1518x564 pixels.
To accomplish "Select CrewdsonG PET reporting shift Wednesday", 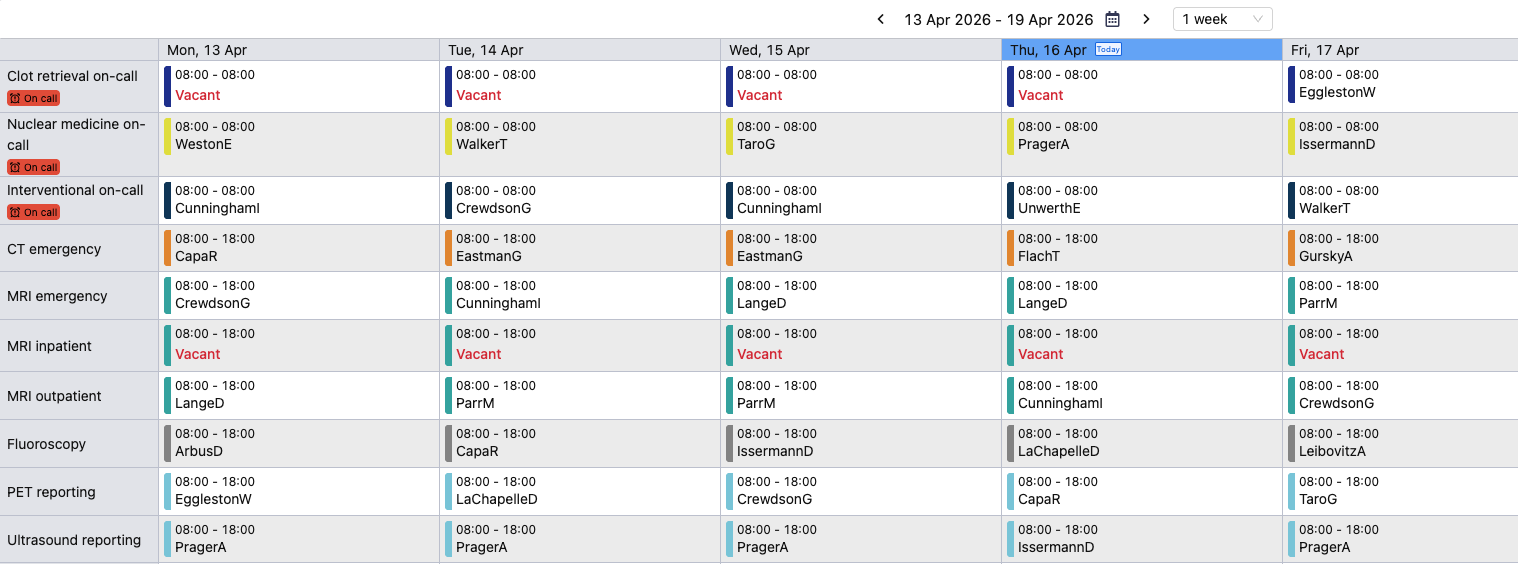I will [x=774, y=499].
